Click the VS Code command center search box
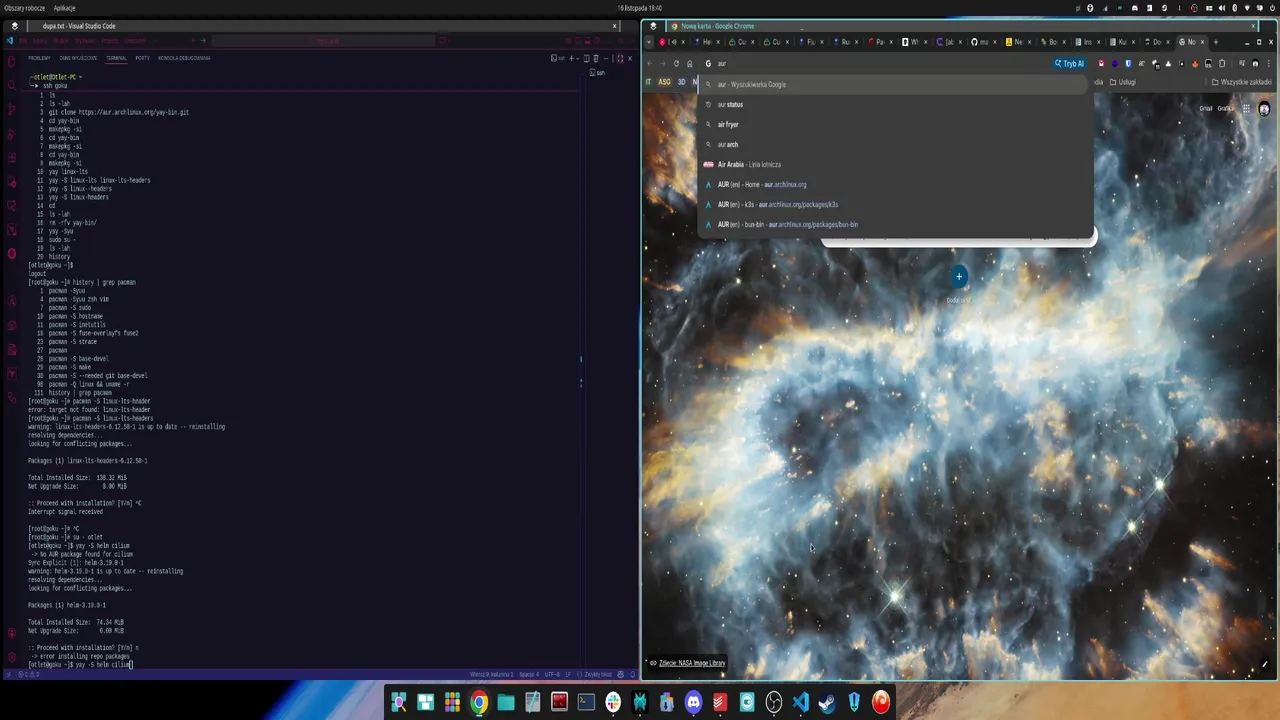Image resolution: width=1280 pixels, height=720 pixels. [323, 41]
